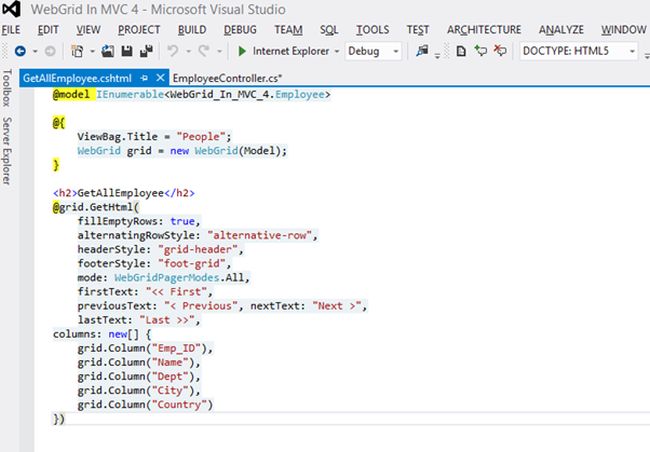This screenshot has height=452, width=650.
Task: Open the New Project dropdown arrow
Action: click(92, 51)
